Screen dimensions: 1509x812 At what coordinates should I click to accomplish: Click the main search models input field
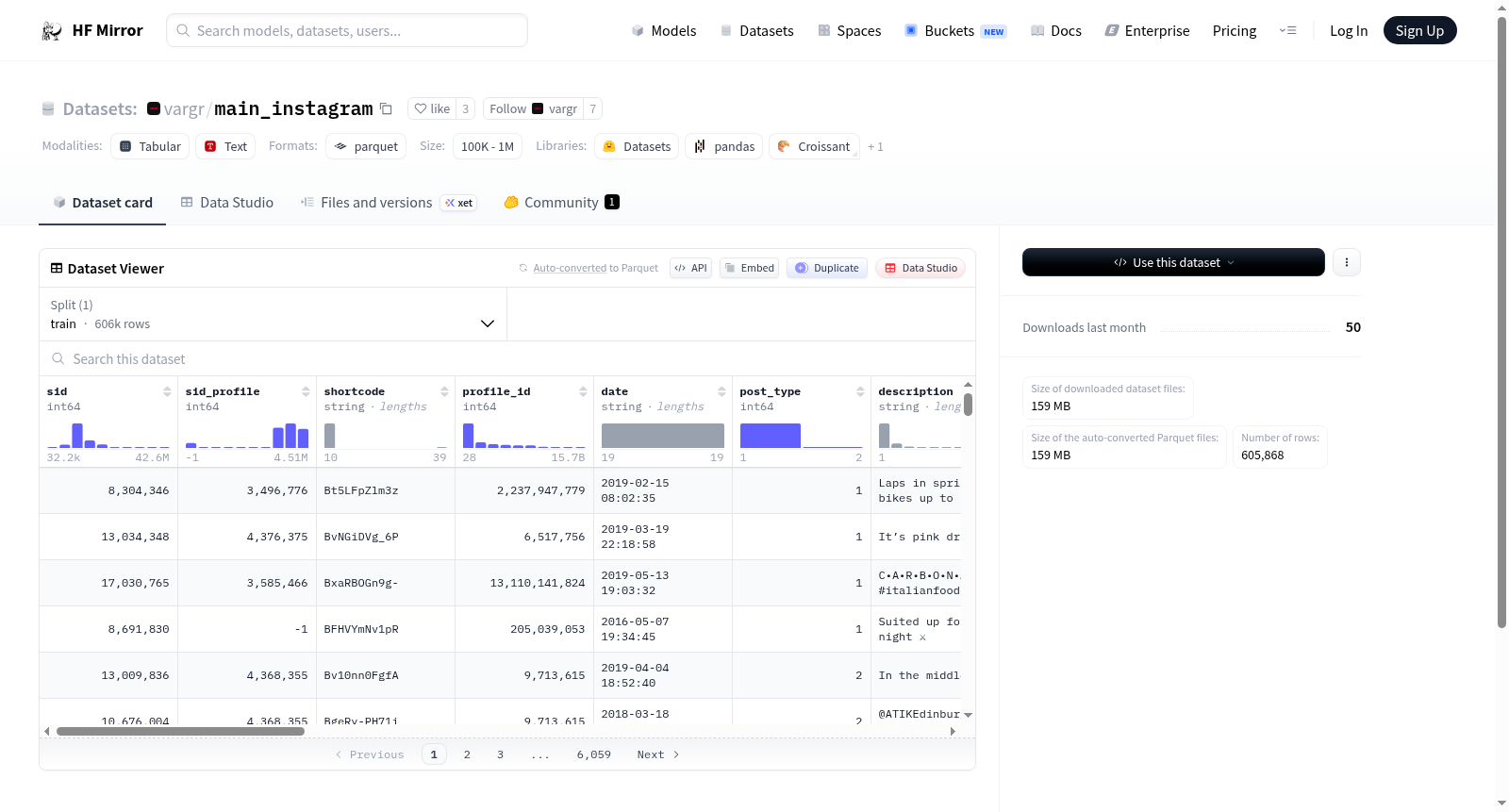[347, 30]
